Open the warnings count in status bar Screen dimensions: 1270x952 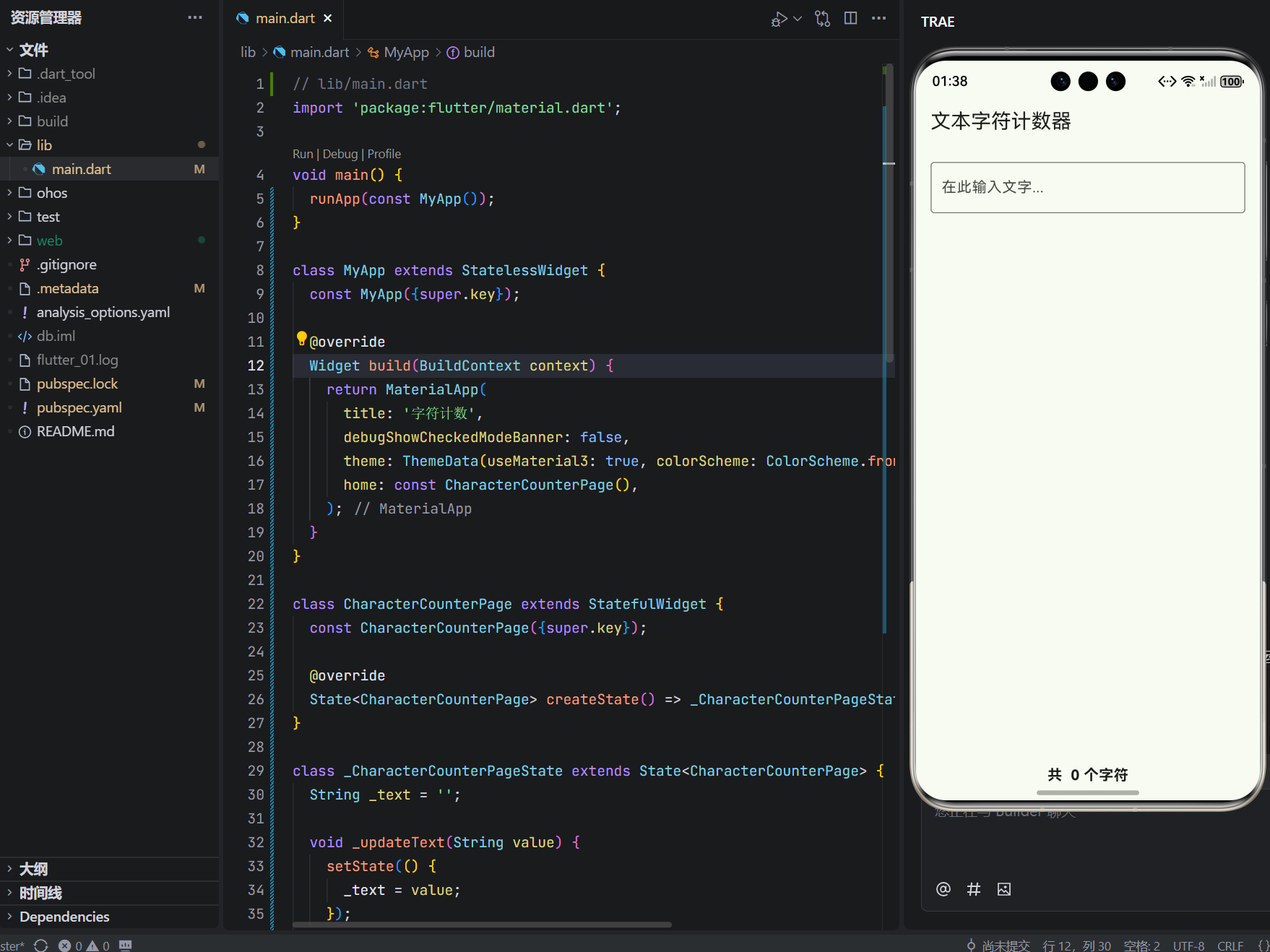tap(98, 945)
